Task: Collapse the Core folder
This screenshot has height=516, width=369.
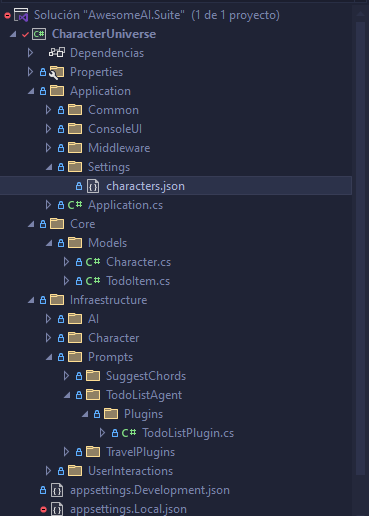Action: (x=31, y=224)
